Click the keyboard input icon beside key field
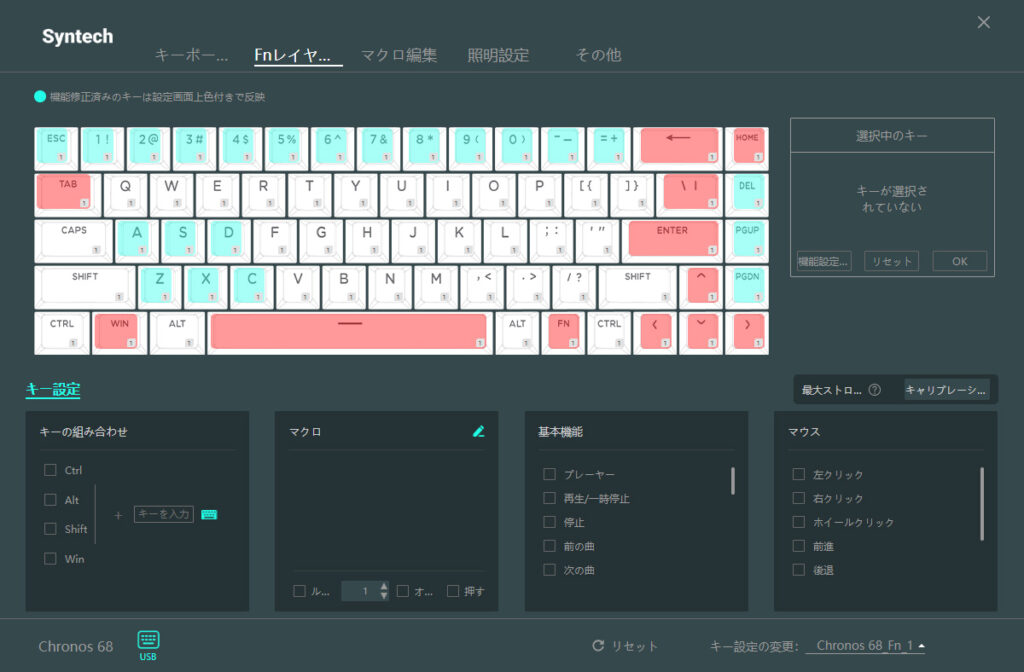This screenshot has width=1024, height=672. (x=209, y=515)
